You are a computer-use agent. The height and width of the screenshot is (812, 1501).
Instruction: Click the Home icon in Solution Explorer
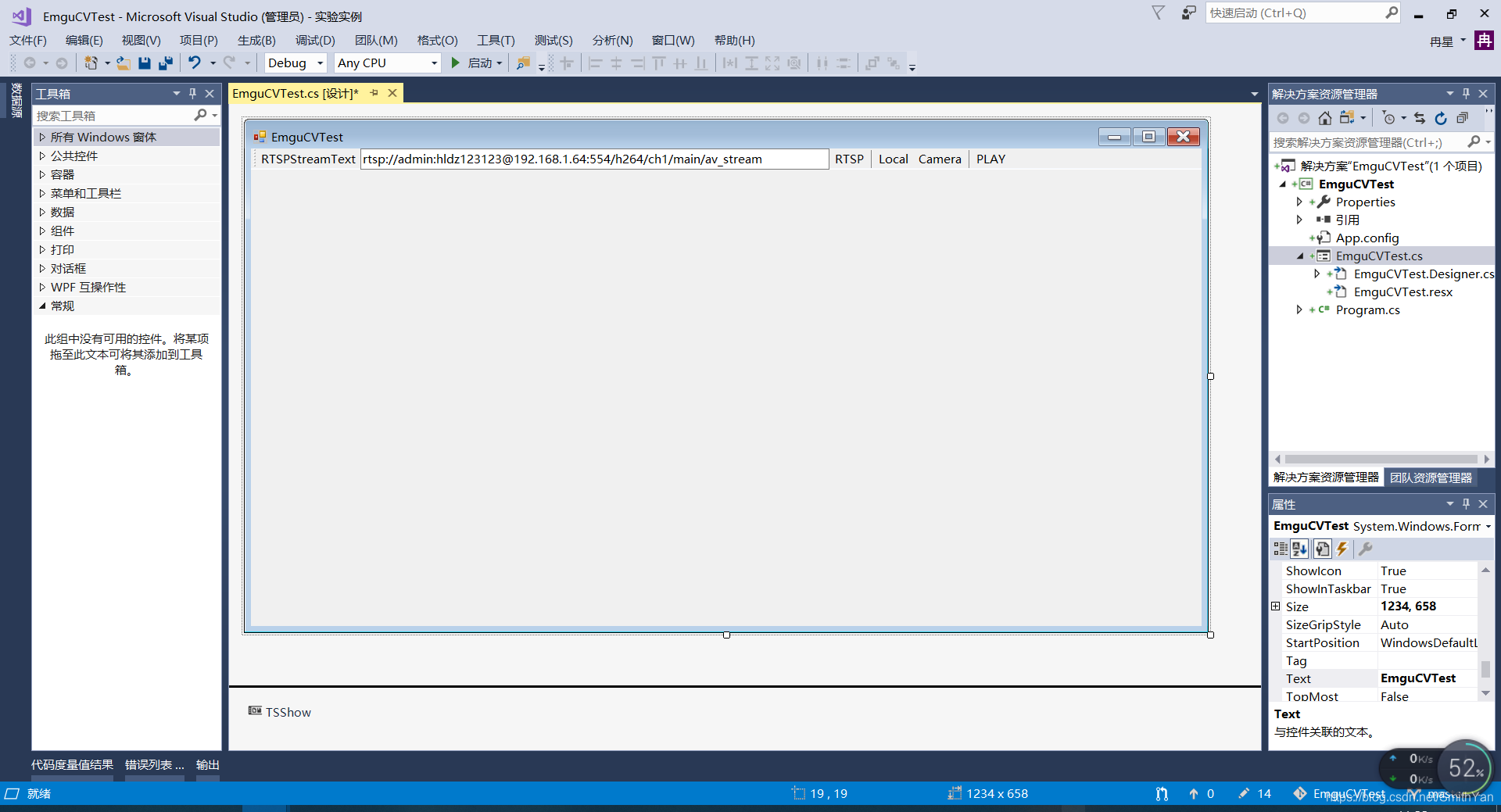pyautogui.click(x=1324, y=118)
